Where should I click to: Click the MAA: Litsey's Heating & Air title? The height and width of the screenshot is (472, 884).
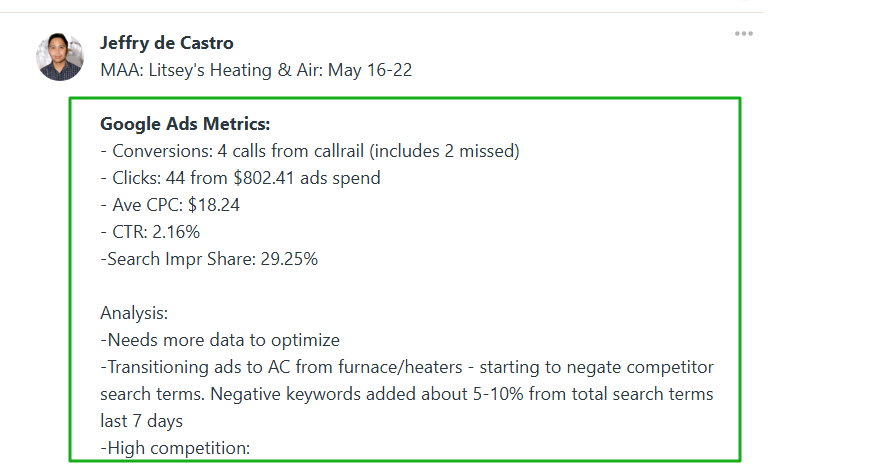click(x=256, y=70)
